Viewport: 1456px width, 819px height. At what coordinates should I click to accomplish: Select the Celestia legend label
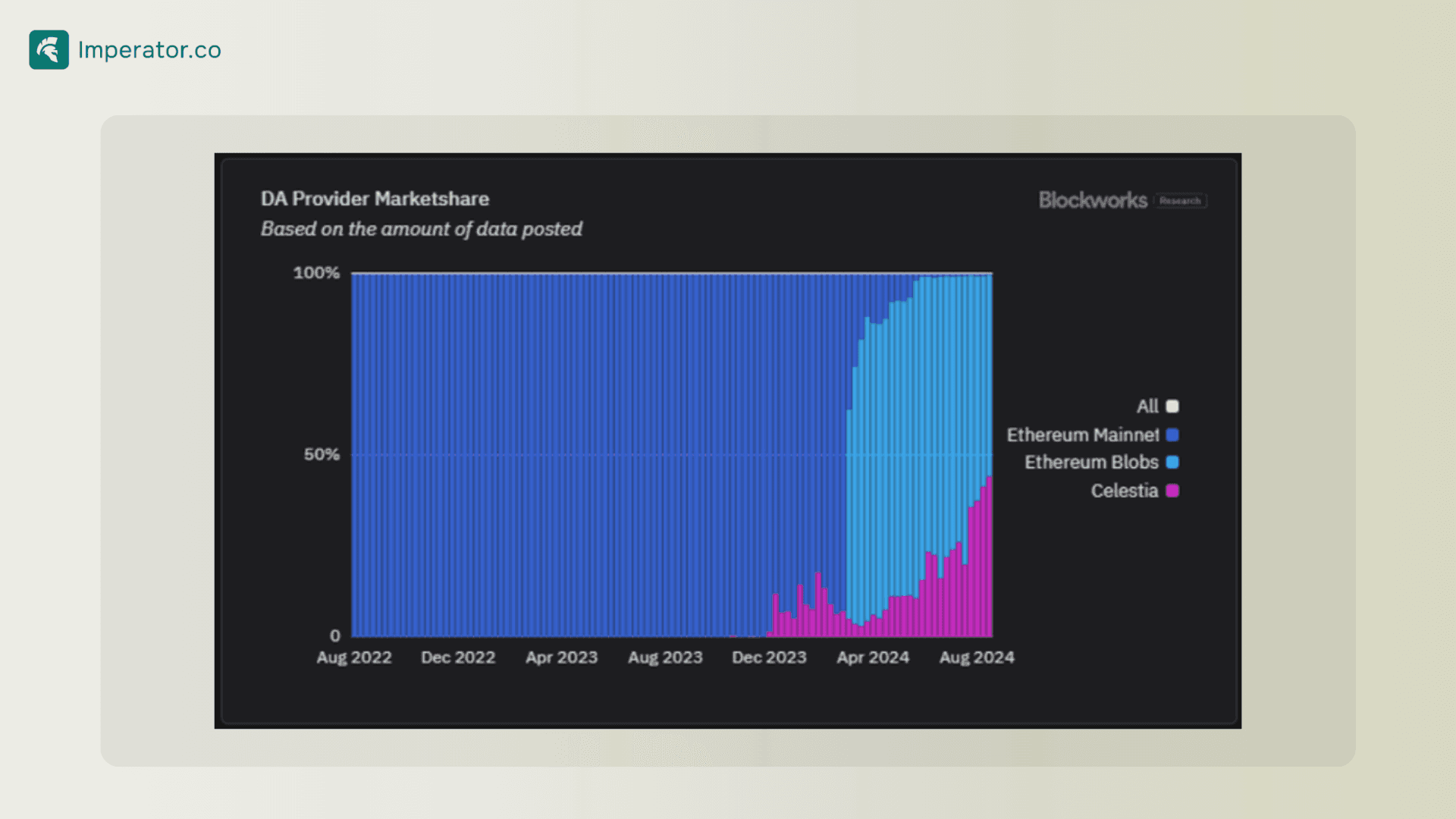pos(1125,491)
